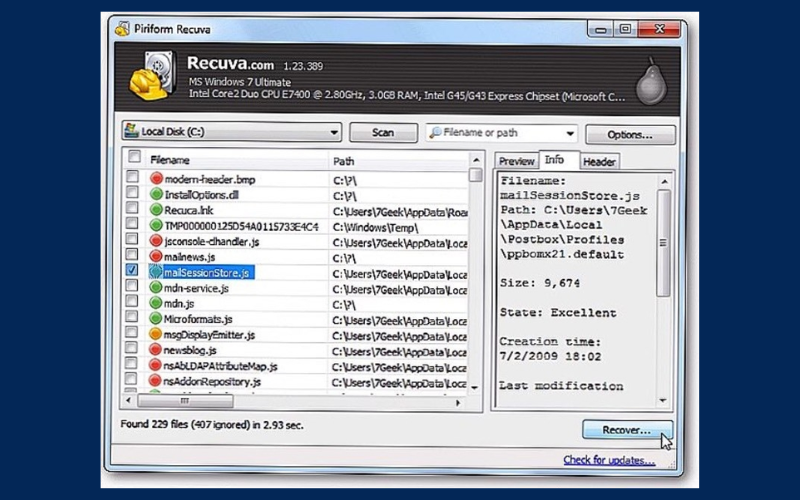Open the Local Disk (C:) drive dropdown
Image resolution: width=800 pixels, height=500 pixels.
232,132
